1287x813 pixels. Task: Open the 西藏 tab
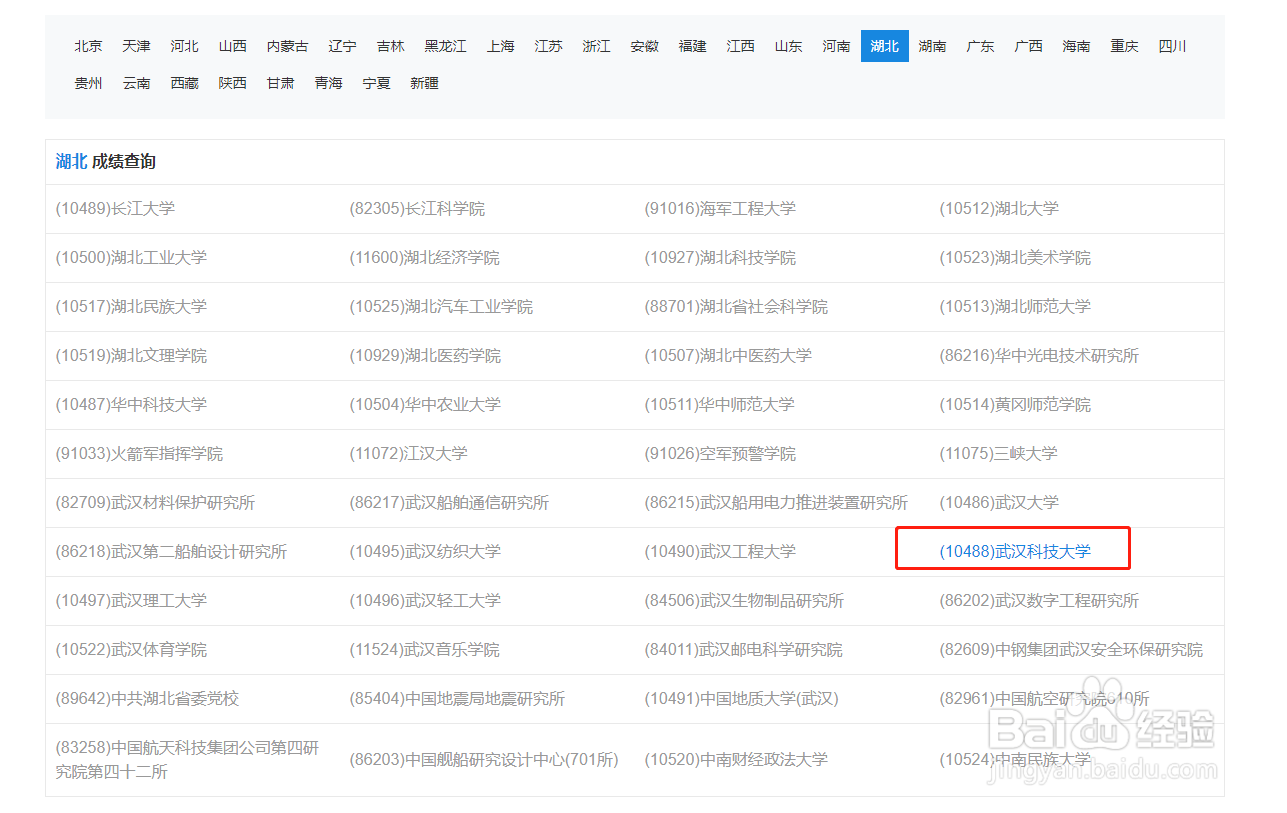pyautogui.click(x=184, y=83)
